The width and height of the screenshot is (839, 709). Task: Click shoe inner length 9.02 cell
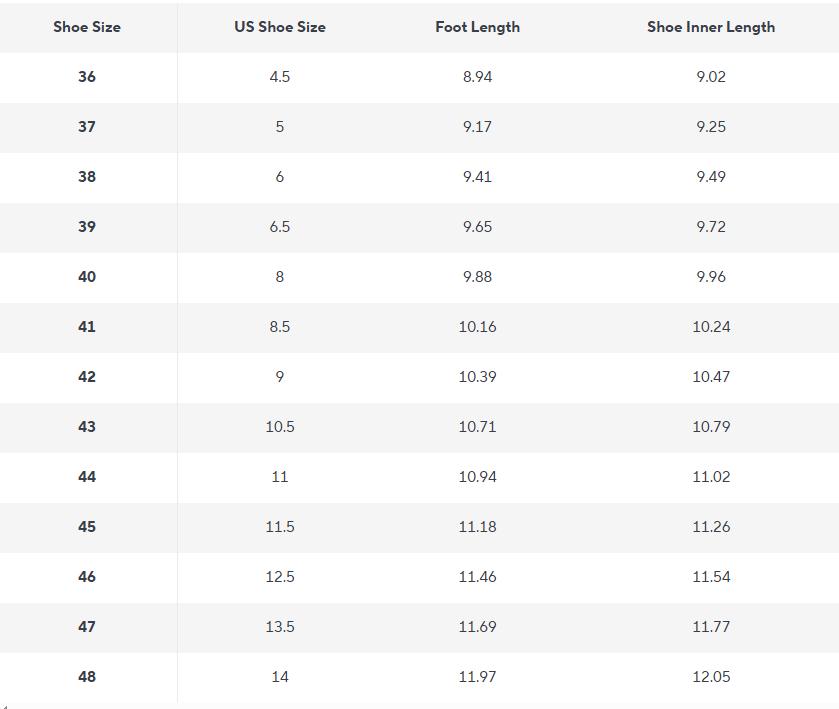pyautogui.click(x=710, y=77)
